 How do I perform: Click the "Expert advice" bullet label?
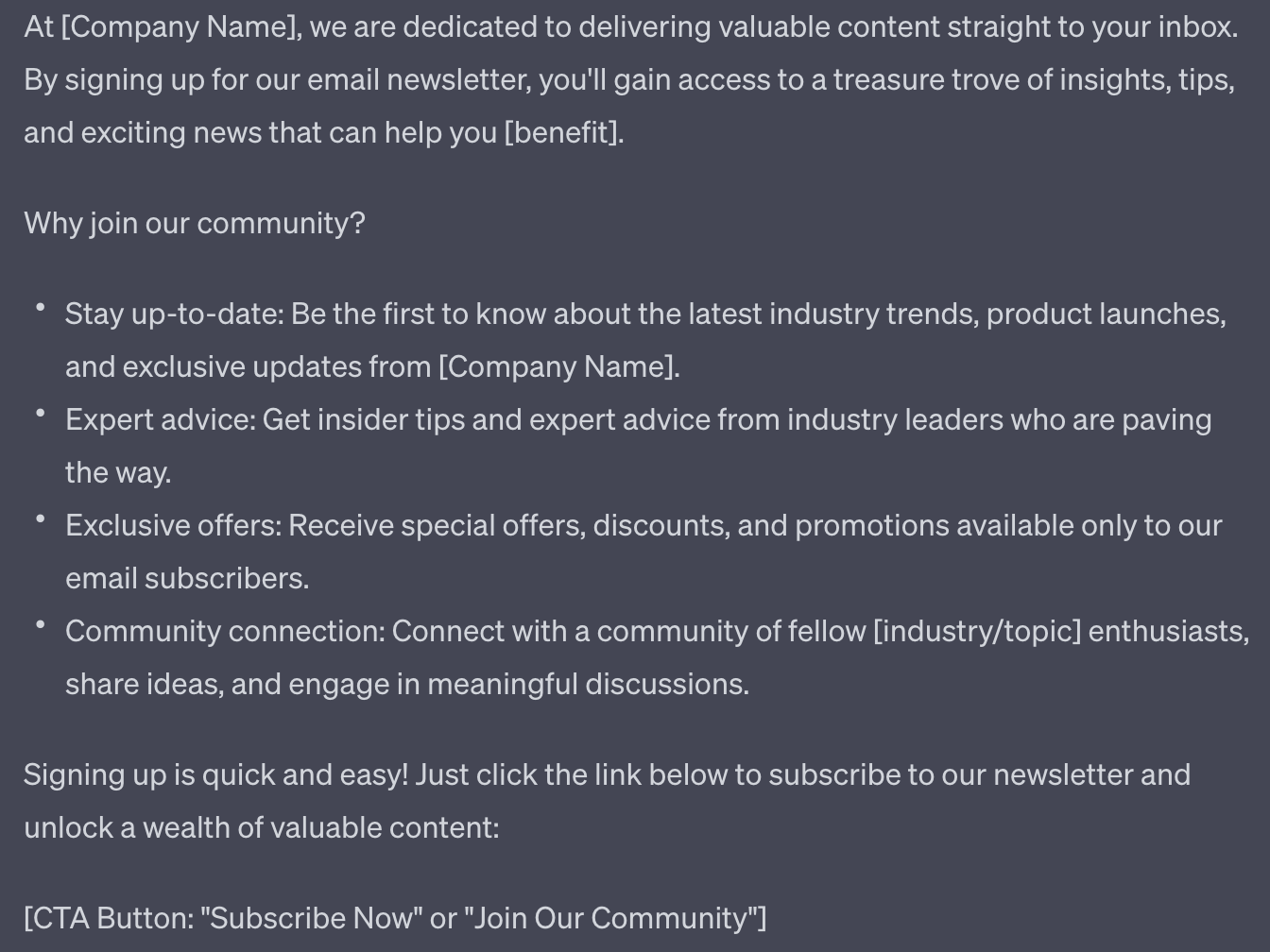160,419
